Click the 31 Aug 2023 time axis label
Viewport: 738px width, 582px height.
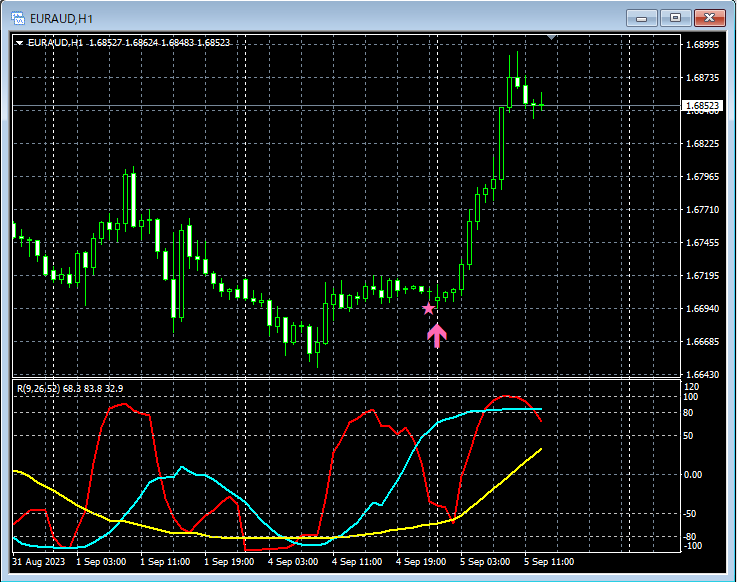pyautogui.click(x=39, y=562)
